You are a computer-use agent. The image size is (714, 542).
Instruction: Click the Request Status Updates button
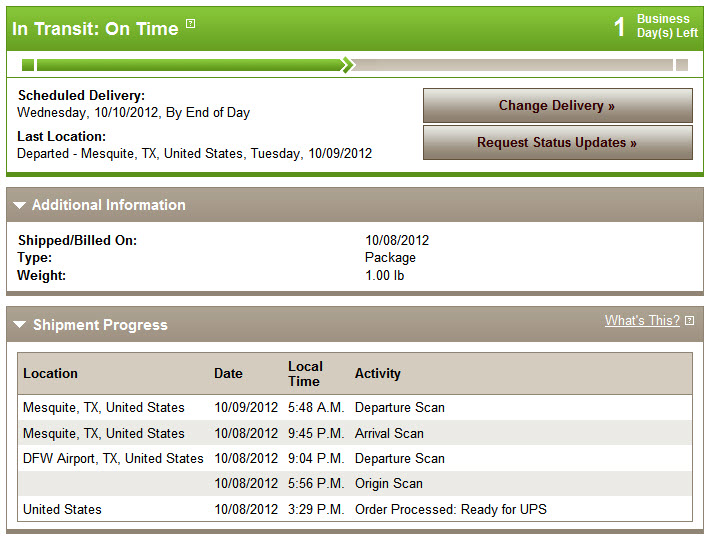[x=558, y=143]
